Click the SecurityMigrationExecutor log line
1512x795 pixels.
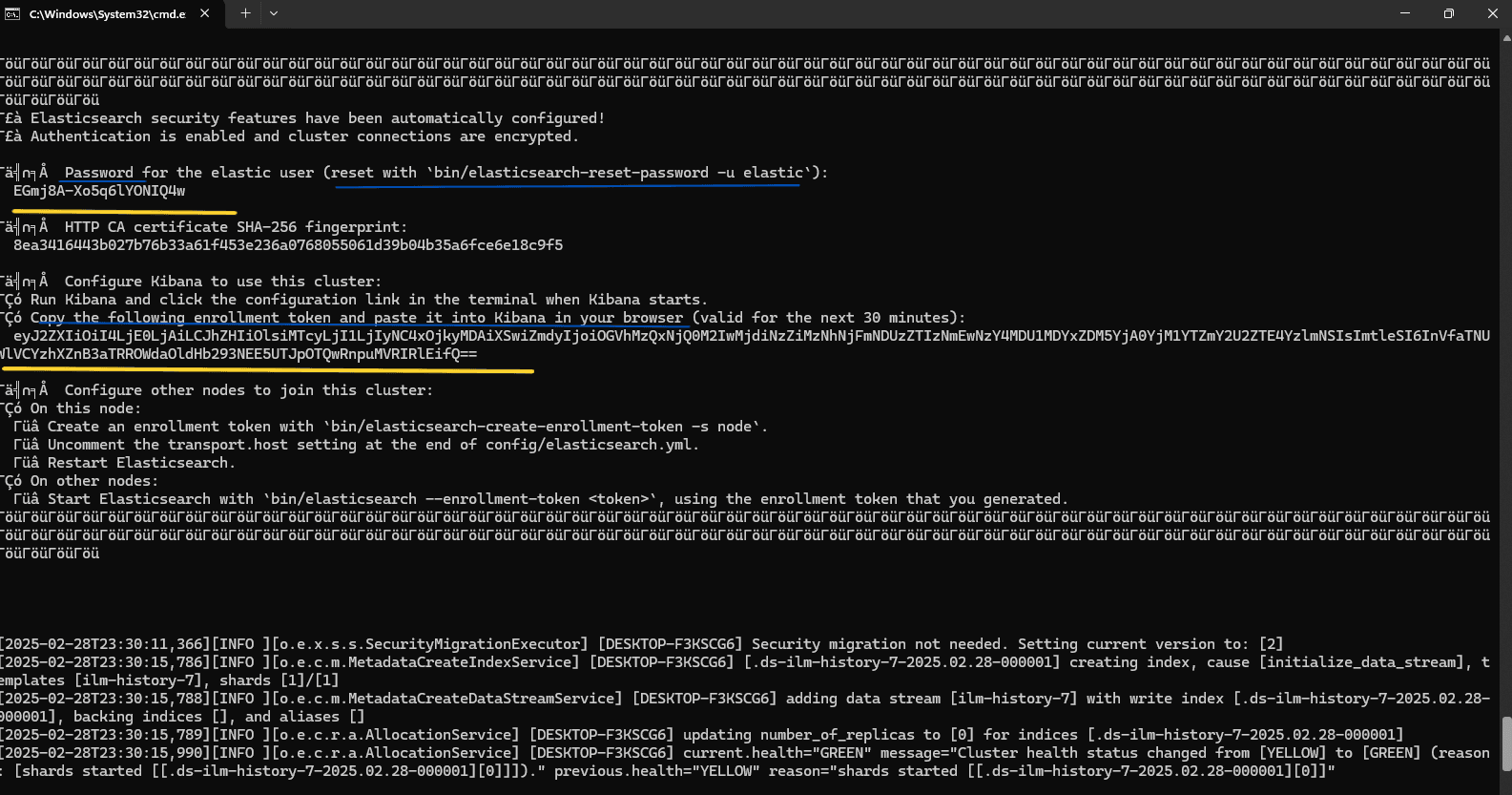tap(642, 644)
